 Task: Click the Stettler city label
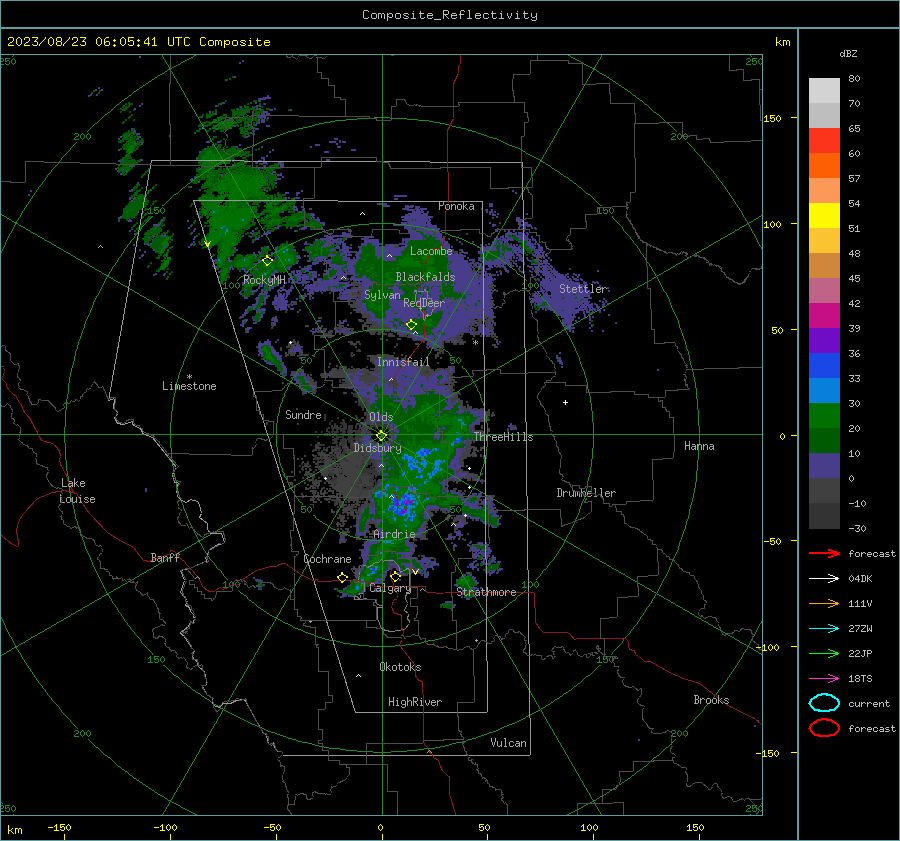click(x=583, y=289)
